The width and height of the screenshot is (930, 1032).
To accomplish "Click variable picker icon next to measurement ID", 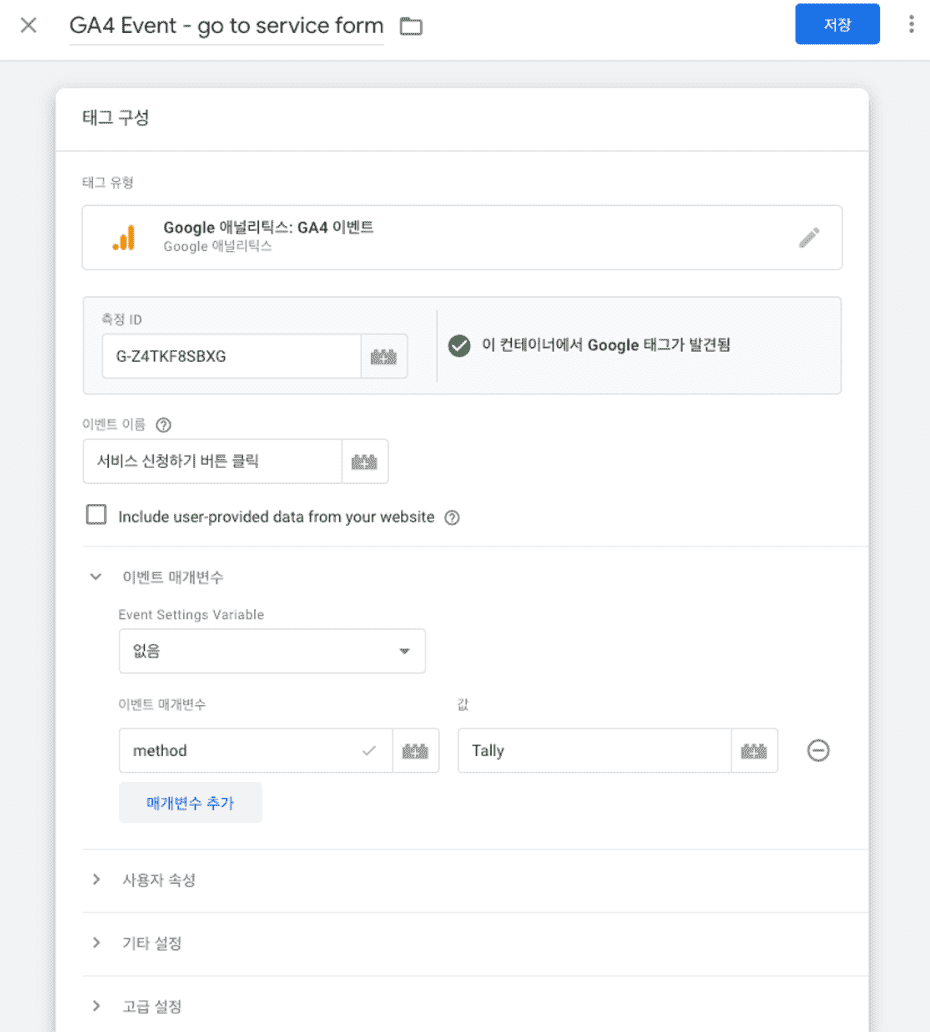I will pos(384,356).
